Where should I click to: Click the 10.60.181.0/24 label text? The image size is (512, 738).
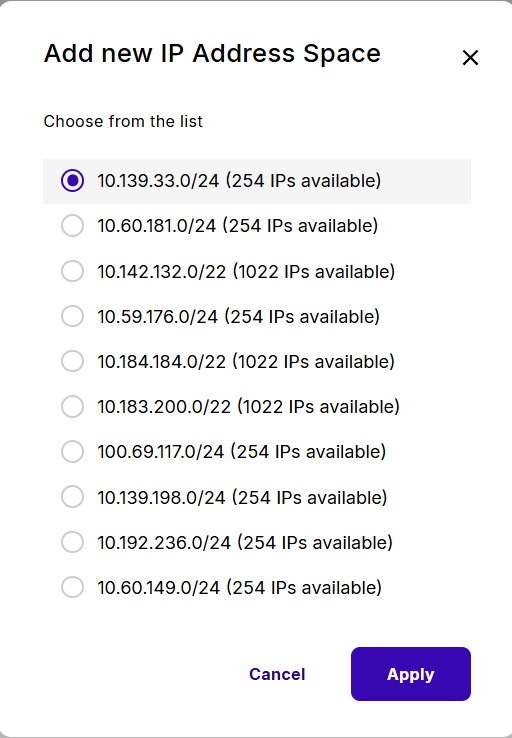coord(157,226)
